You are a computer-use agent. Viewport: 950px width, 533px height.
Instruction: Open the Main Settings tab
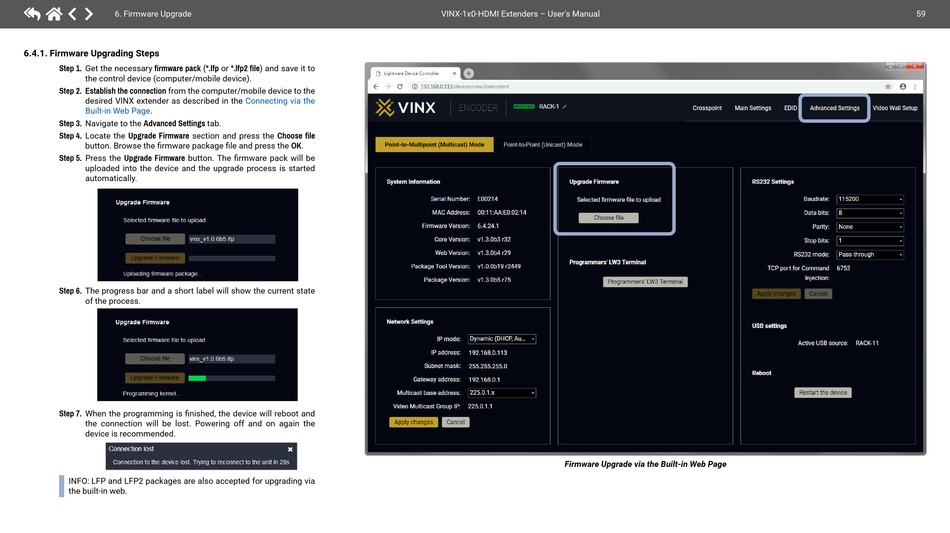pyautogui.click(x=752, y=108)
